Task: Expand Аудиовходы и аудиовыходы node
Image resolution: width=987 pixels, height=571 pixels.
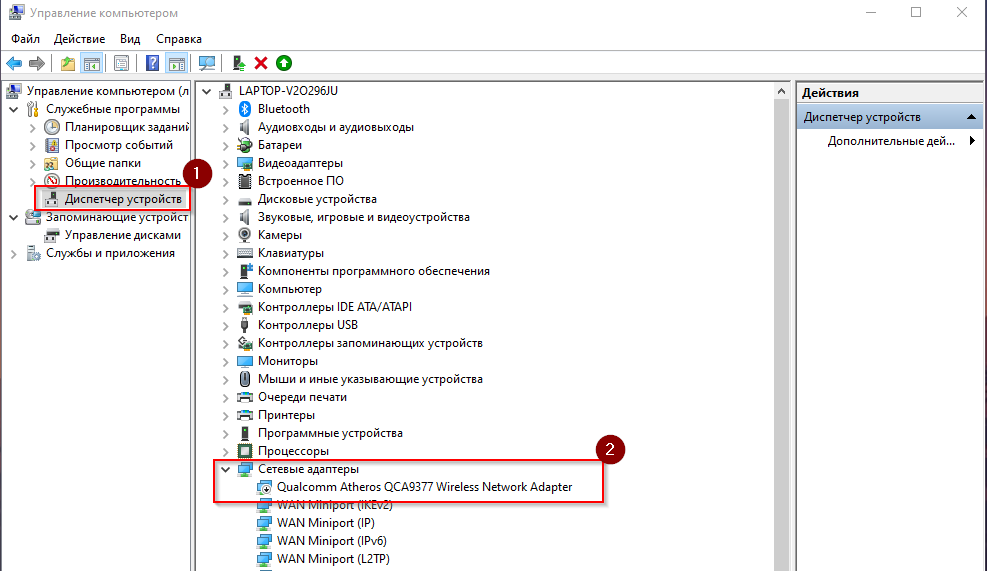Action: tap(225, 127)
